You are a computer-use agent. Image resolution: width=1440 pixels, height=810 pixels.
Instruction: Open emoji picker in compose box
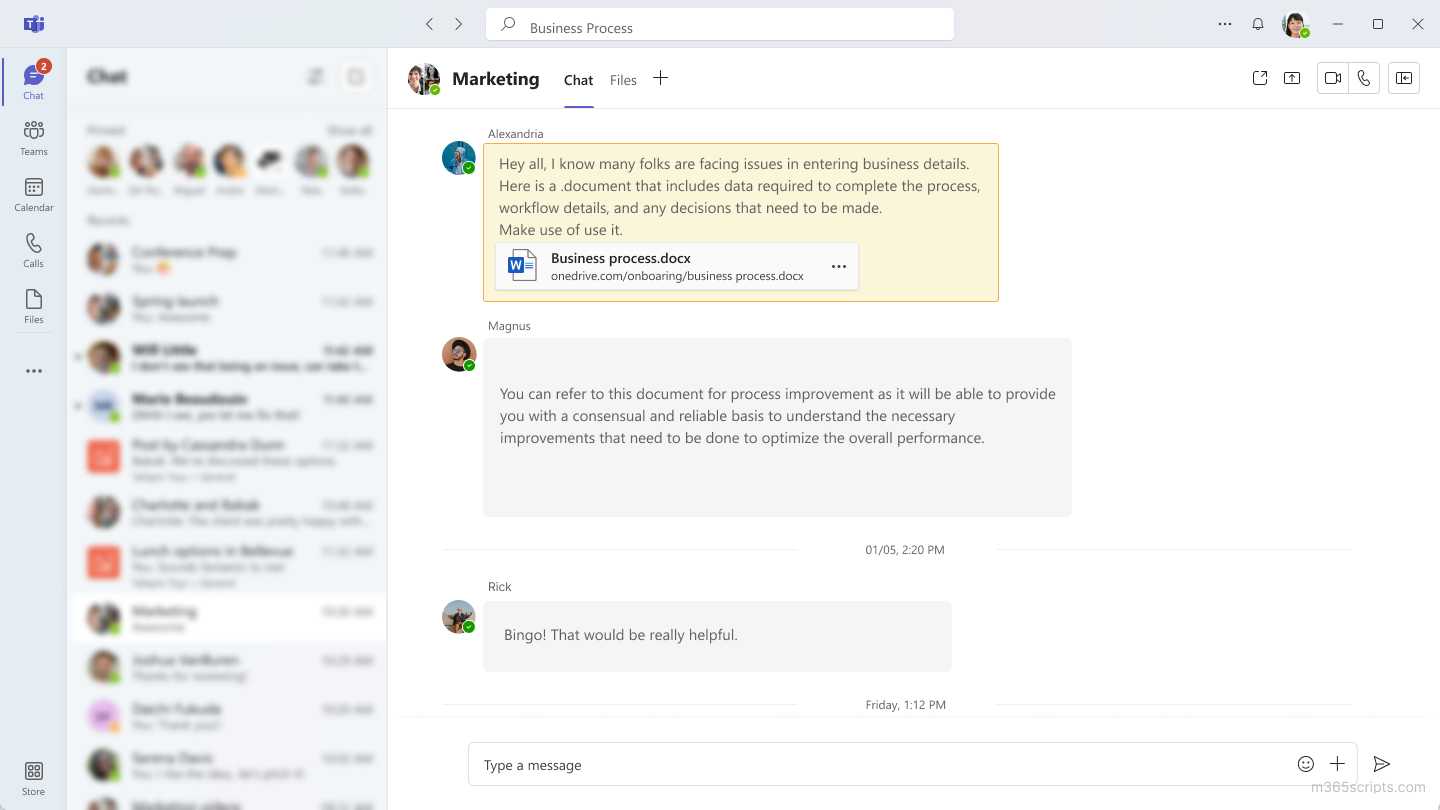click(1305, 764)
